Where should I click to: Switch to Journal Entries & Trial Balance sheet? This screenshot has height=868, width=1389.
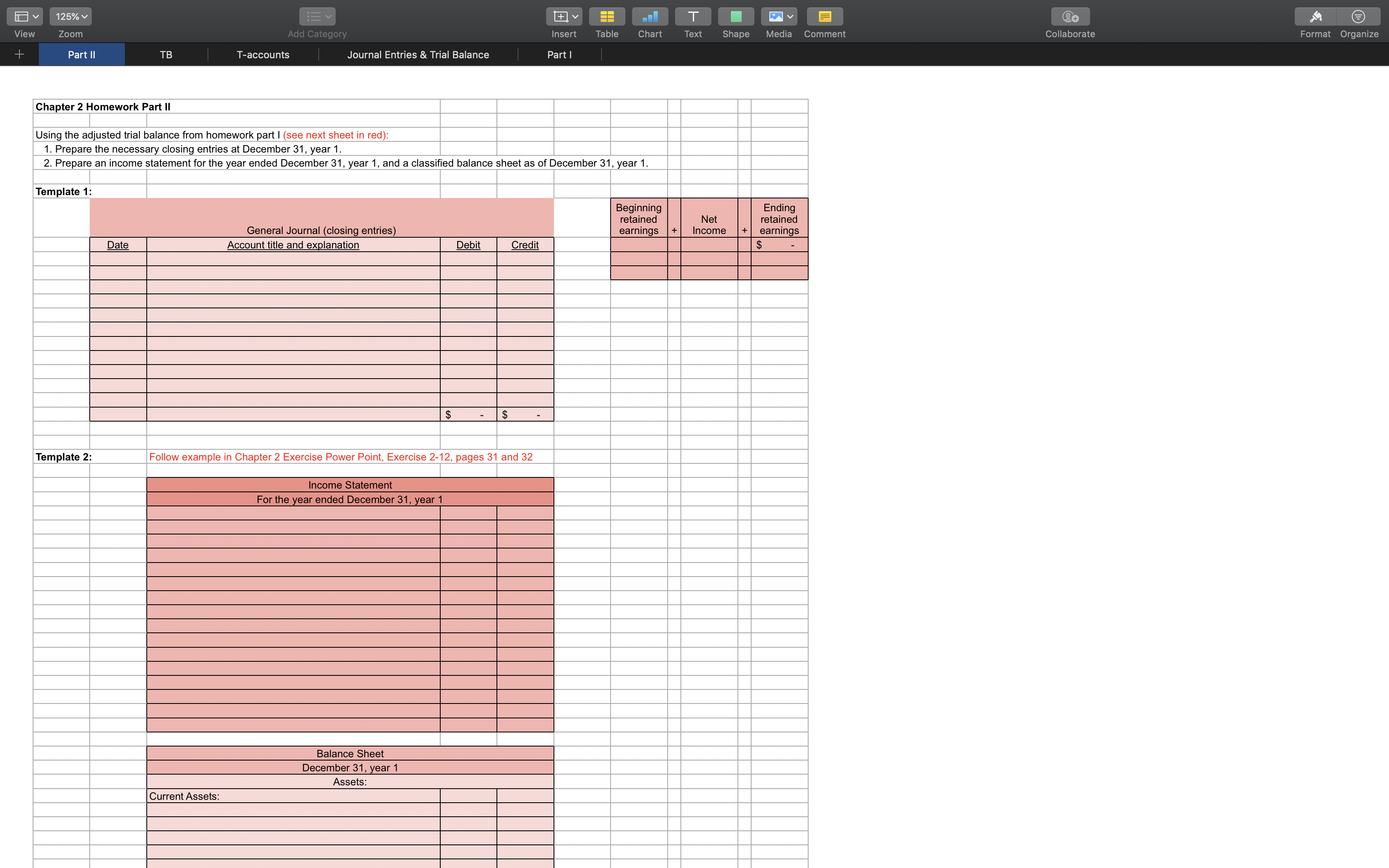pyautogui.click(x=418, y=54)
